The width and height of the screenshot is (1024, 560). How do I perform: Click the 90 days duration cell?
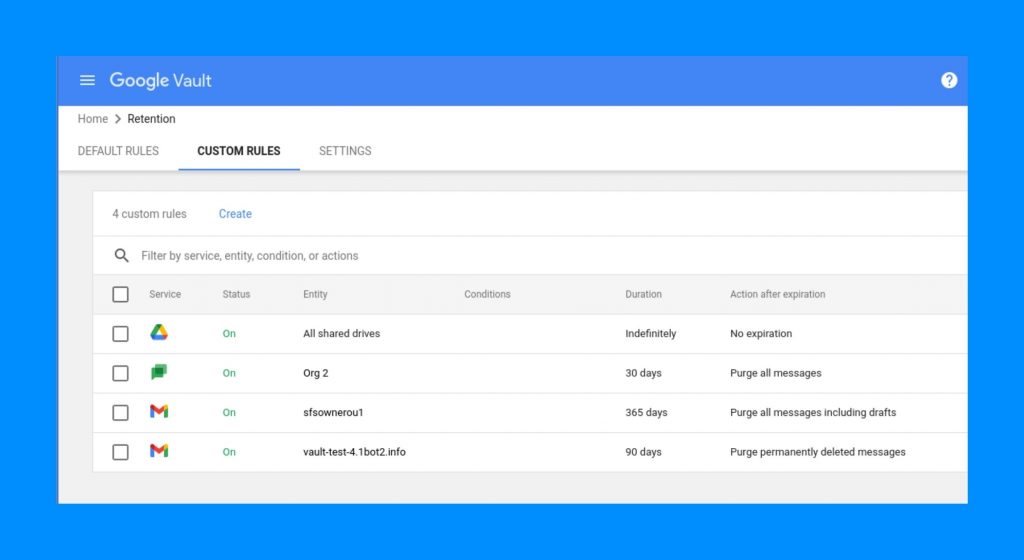coord(643,452)
